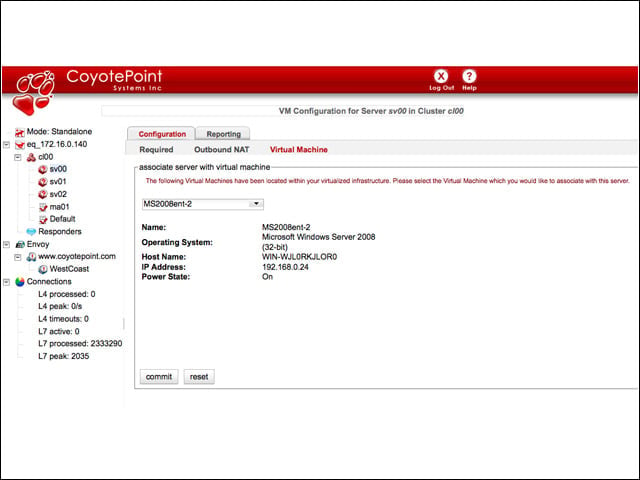640x480 pixels.
Task: Collapse the Connections tree node
Action: pyautogui.click(x=7, y=282)
